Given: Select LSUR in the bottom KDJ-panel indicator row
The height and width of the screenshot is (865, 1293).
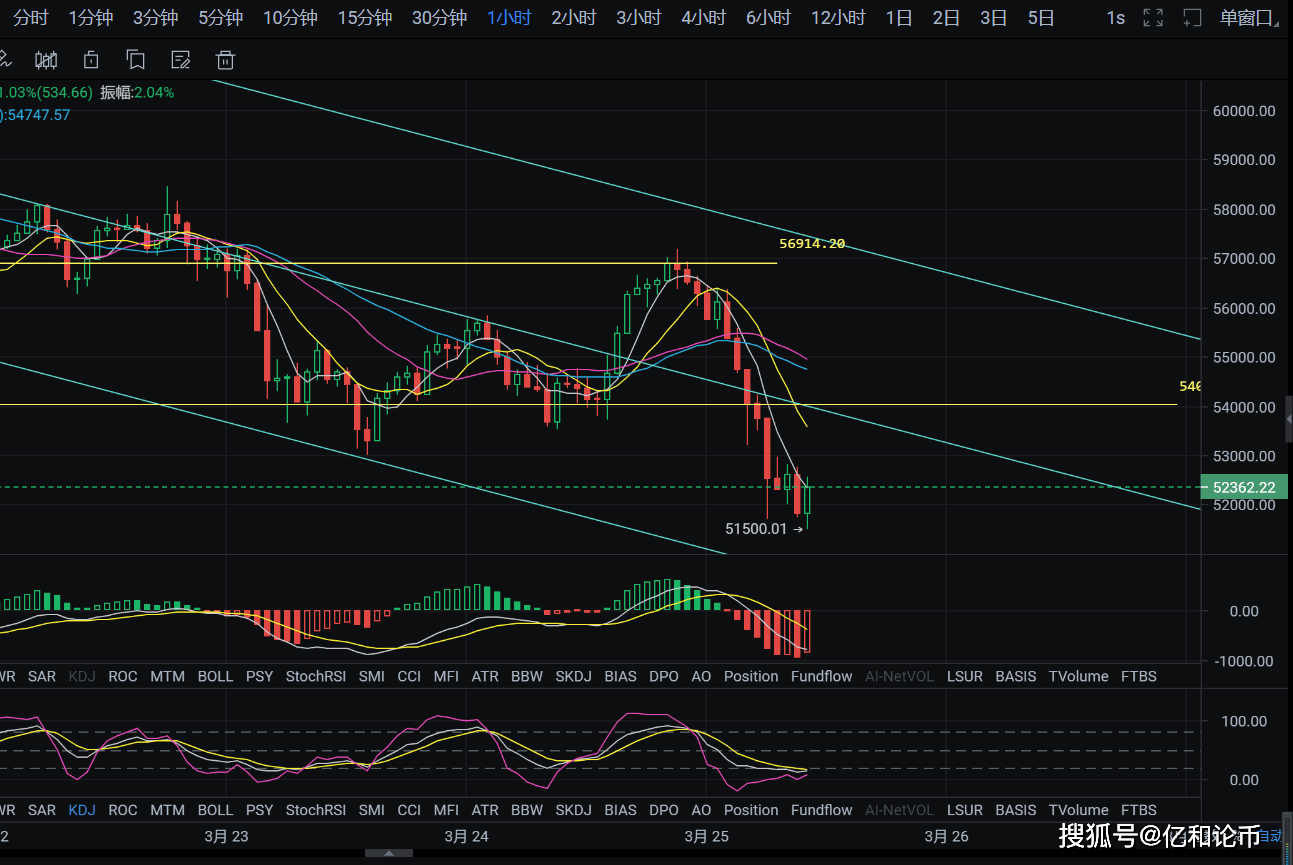Looking at the screenshot, I should [x=964, y=810].
